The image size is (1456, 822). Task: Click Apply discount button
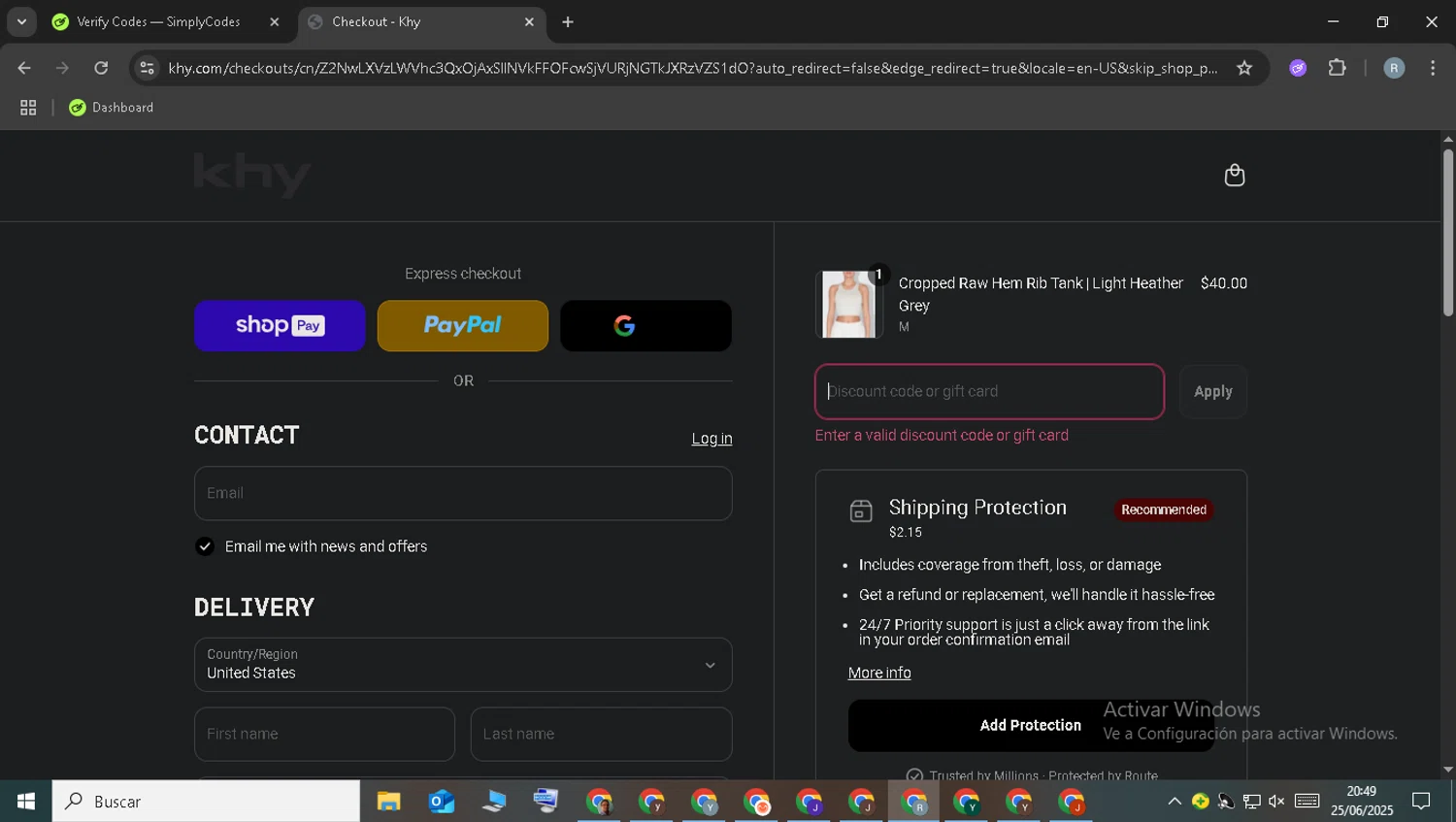pos(1213,391)
